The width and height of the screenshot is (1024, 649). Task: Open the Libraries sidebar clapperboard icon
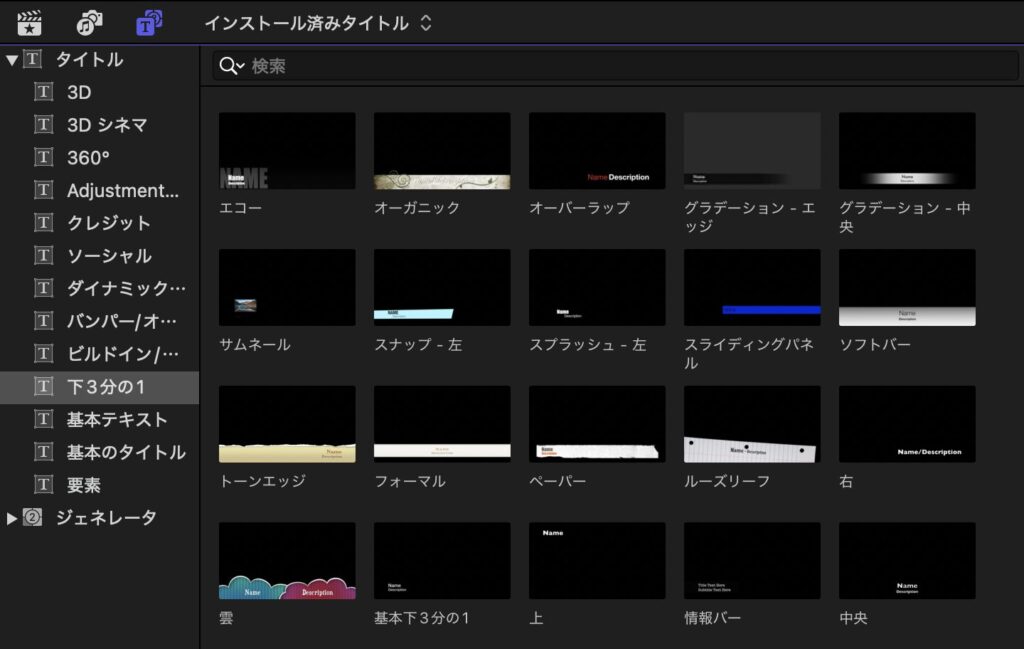point(29,22)
